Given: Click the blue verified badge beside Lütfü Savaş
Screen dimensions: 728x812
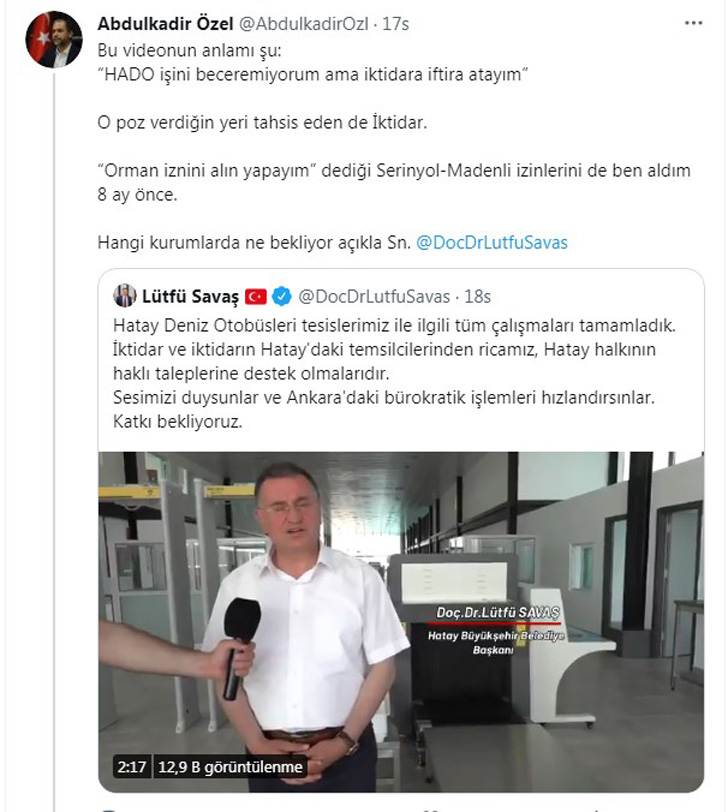Looking at the screenshot, I should tap(282, 296).
